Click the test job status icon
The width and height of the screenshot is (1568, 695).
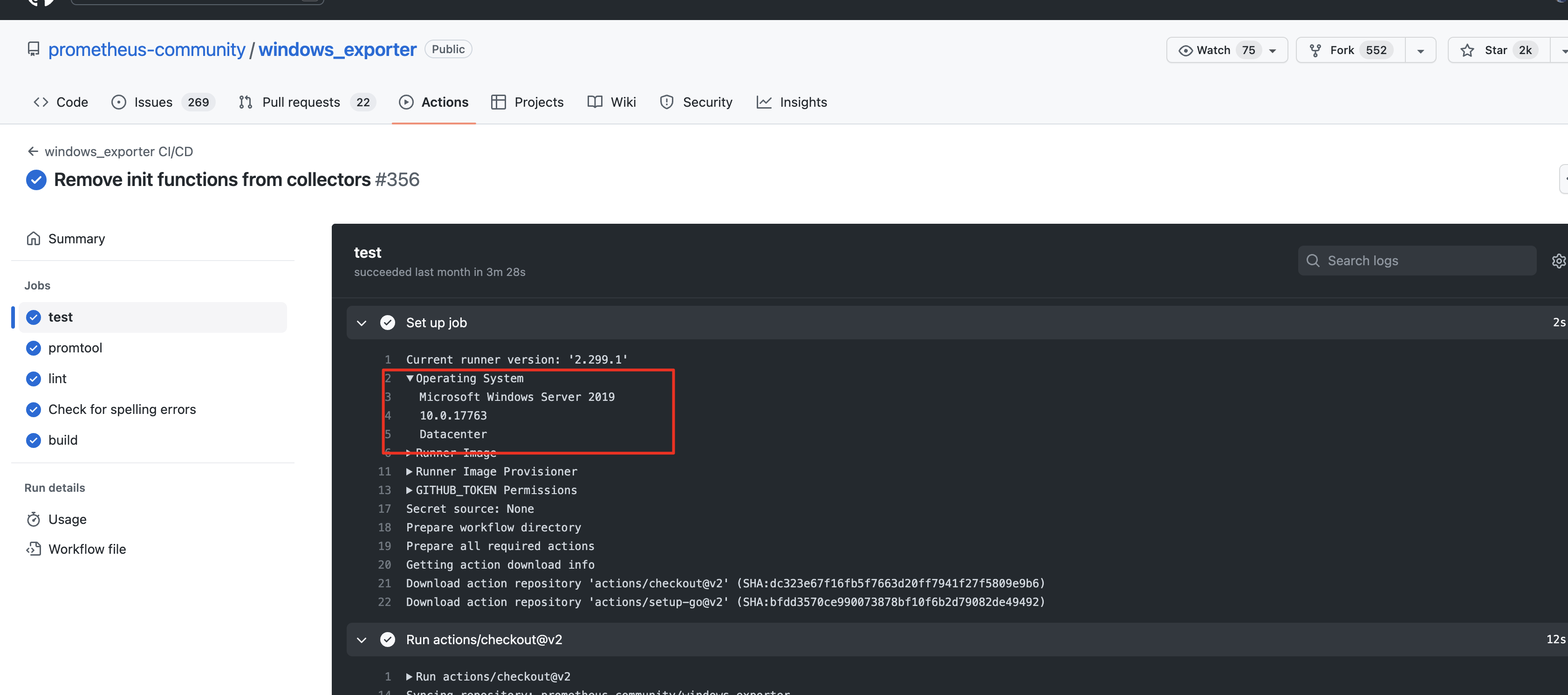[34, 317]
